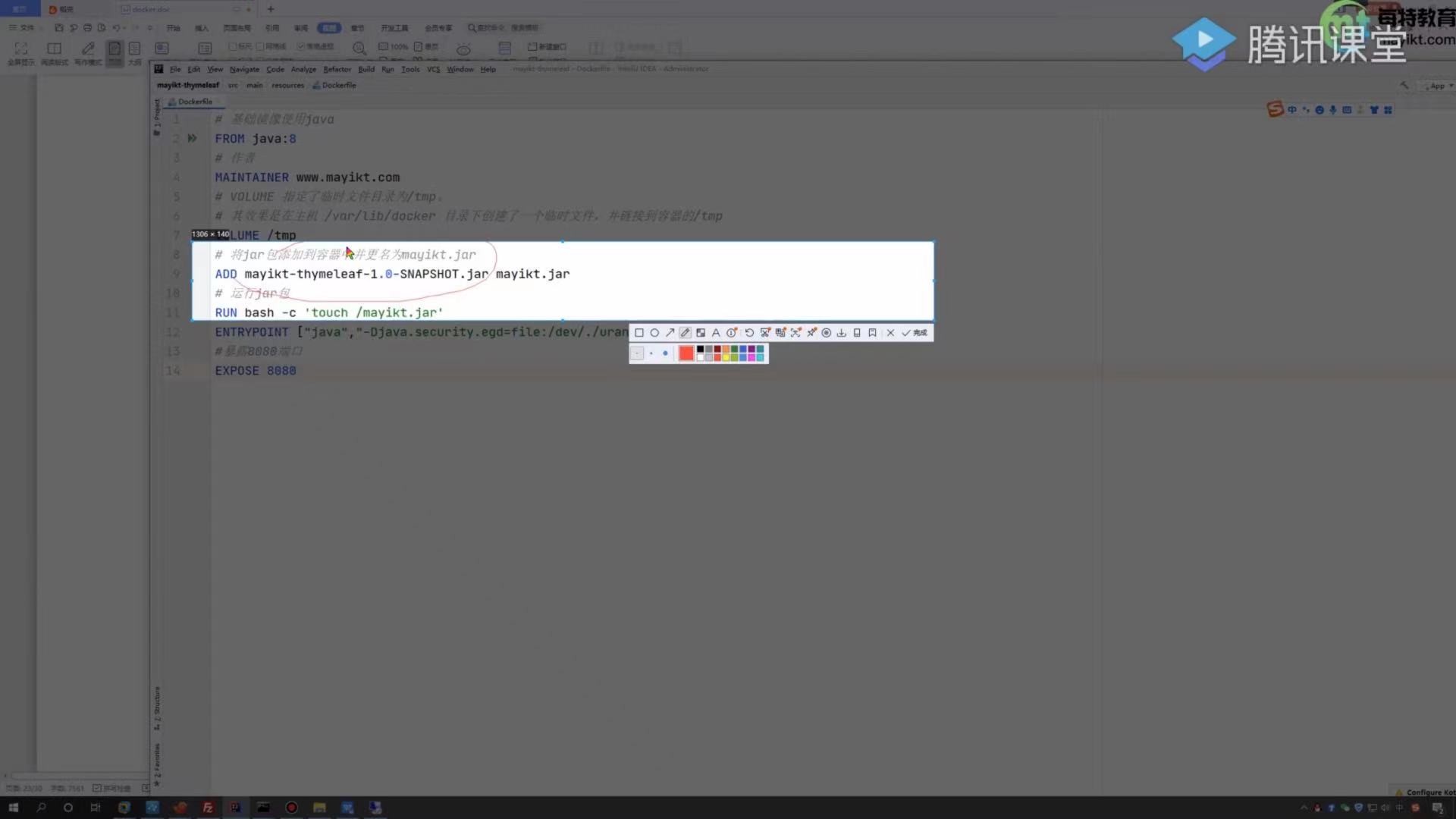Select the text annotation tool
This screenshot has height=819, width=1456.
pyautogui.click(x=716, y=333)
